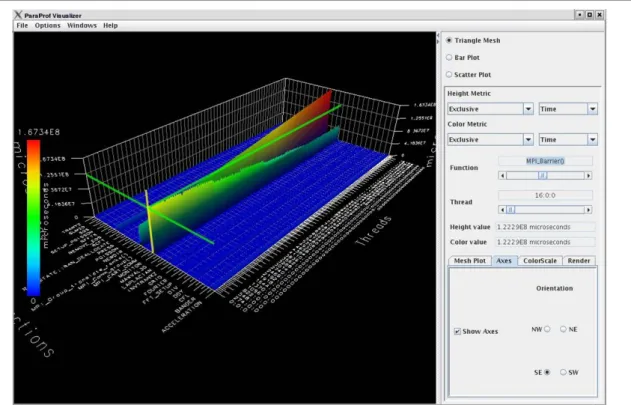Click Thread slider right arrow

point(588,210)
